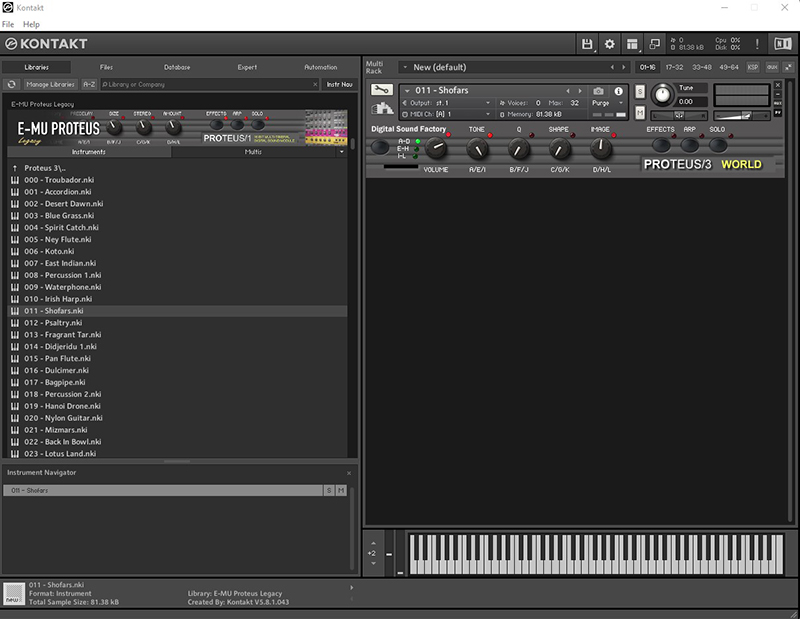Switch to the Files browser tab

pos(106,67)
